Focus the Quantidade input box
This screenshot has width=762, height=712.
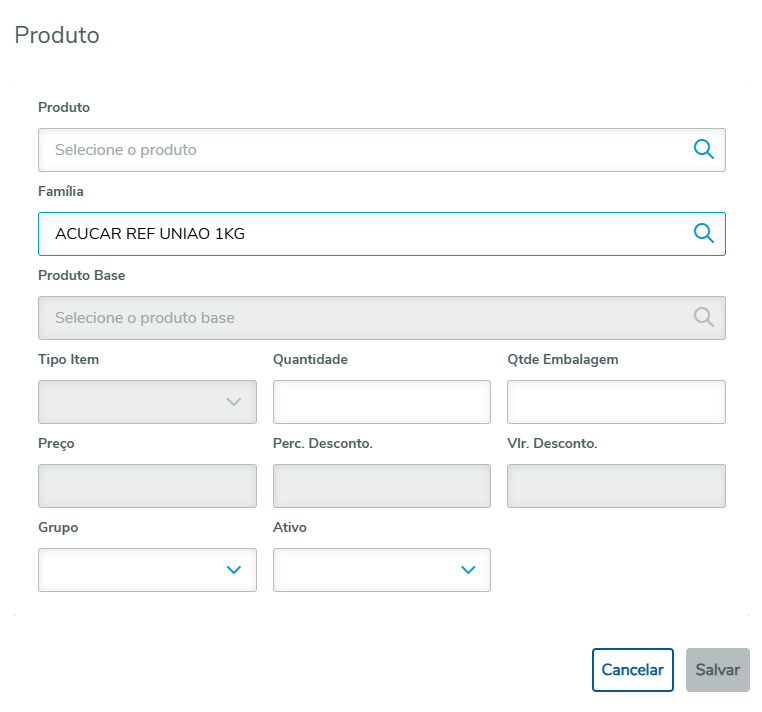click(381, 402)
